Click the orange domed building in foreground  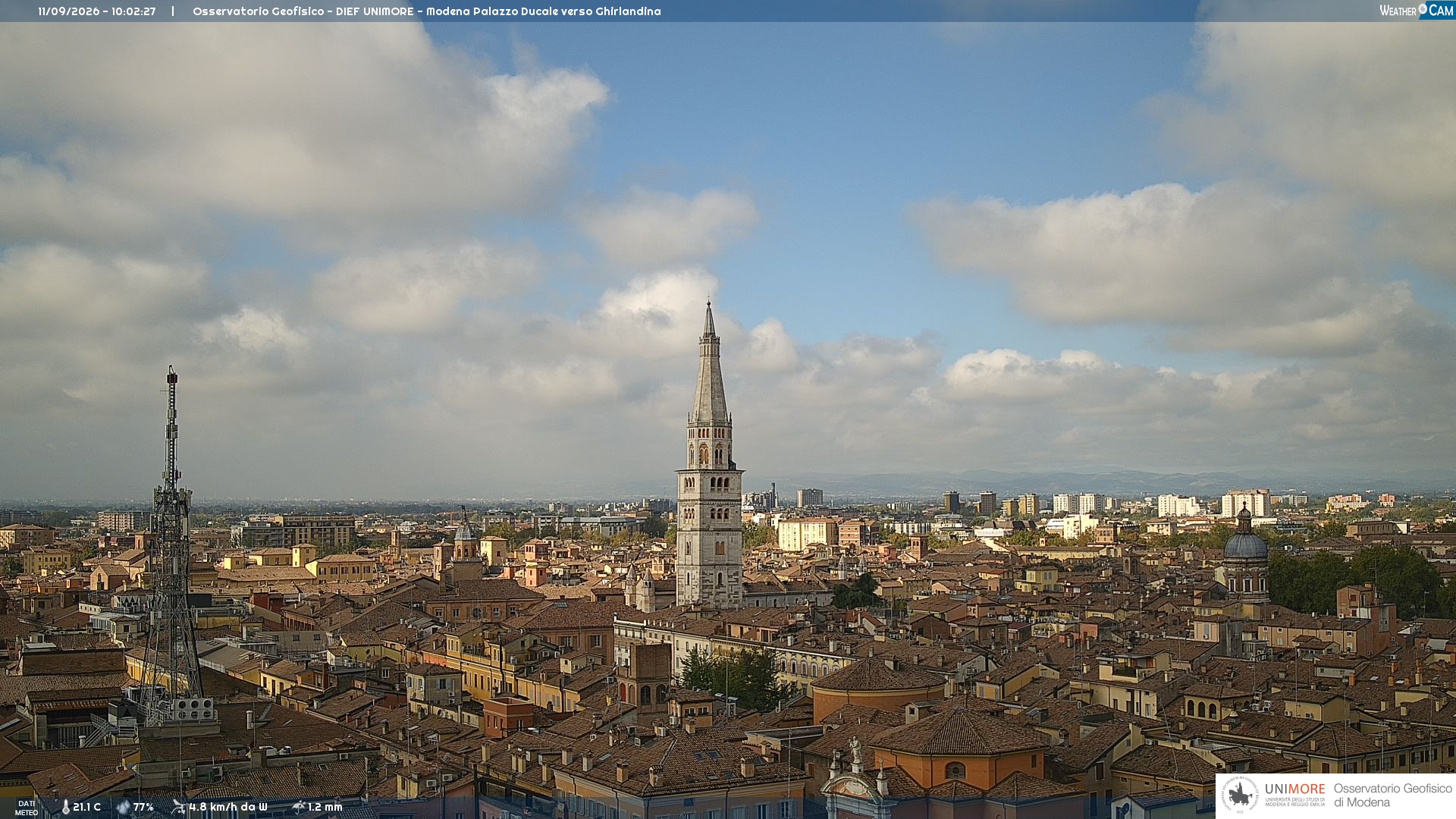click(879, 689)
